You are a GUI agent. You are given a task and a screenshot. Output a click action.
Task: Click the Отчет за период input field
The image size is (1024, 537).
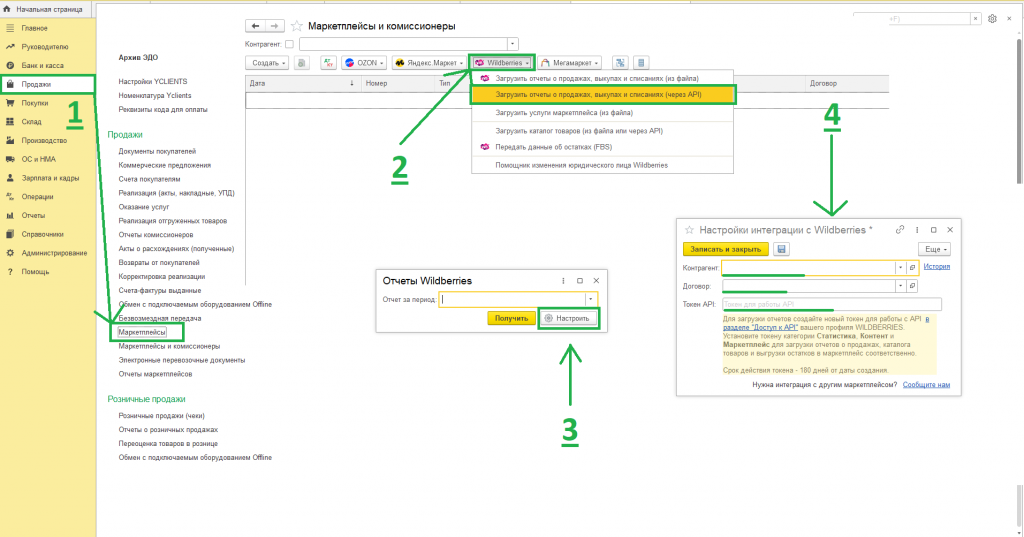click(512, 300)
